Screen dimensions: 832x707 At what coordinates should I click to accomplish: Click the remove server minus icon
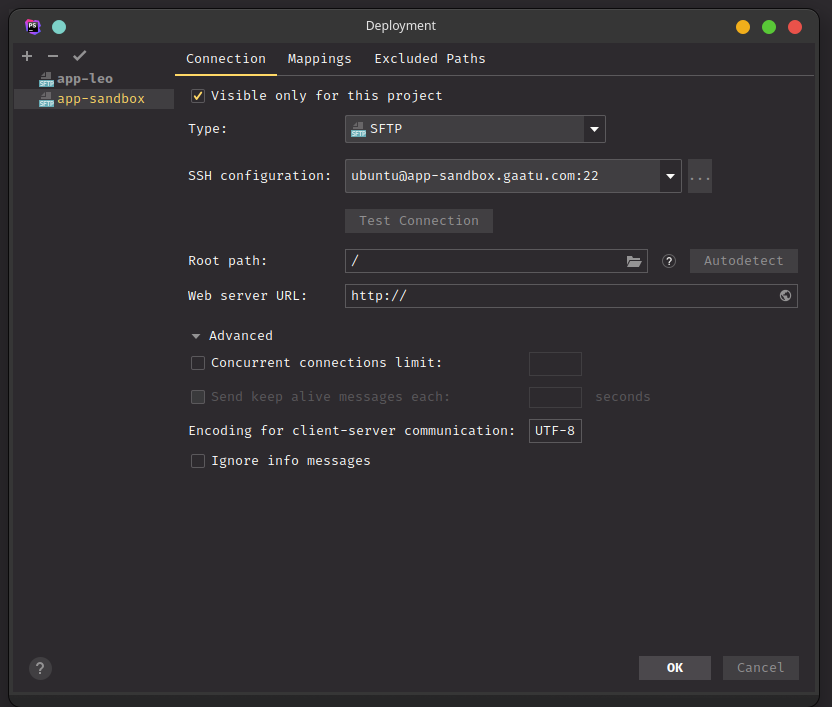point(53,56)
